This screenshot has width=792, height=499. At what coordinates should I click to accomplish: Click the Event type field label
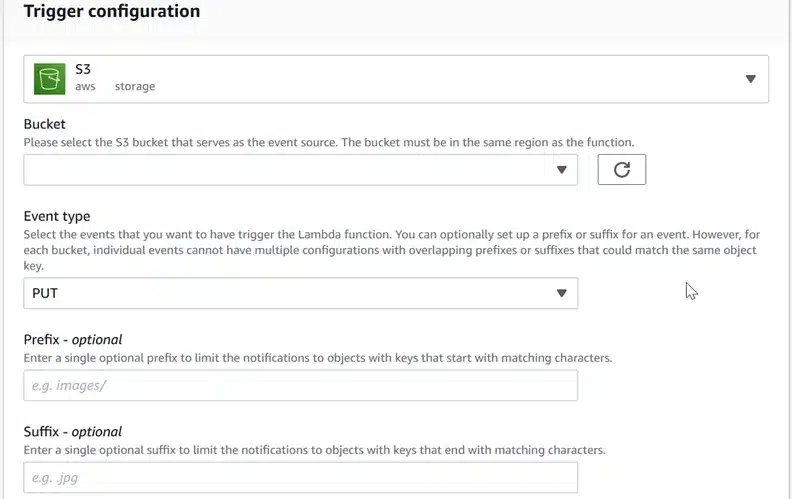(x=57, y=216)
